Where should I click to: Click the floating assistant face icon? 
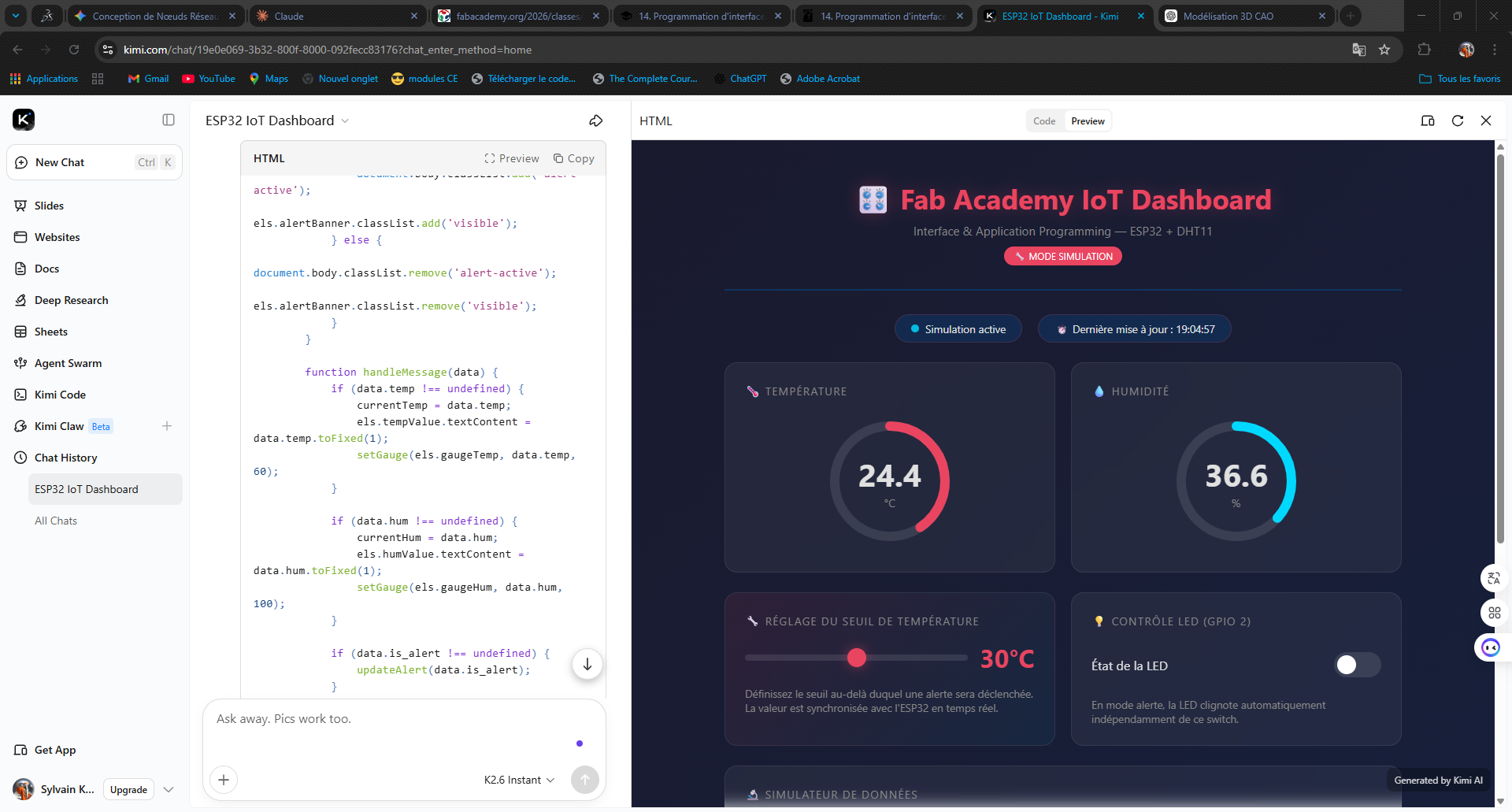click(x=1492, y=647)
